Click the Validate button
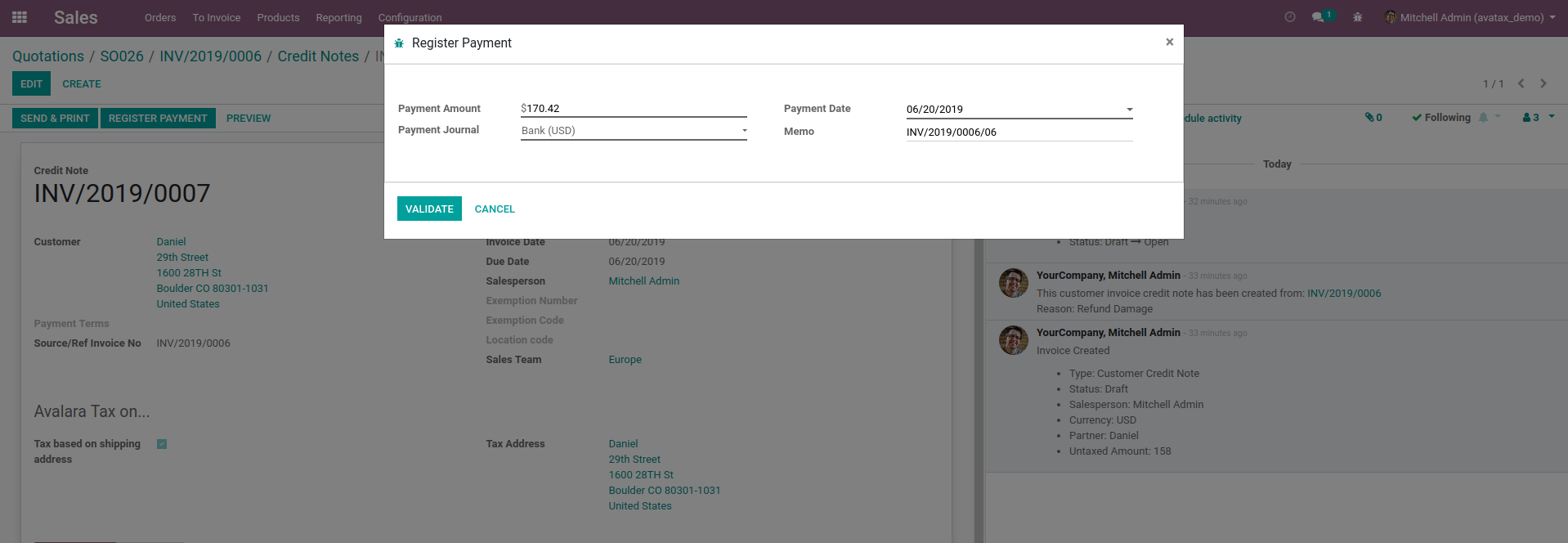This screenshot has width=1568, height=543. [429, 209]
